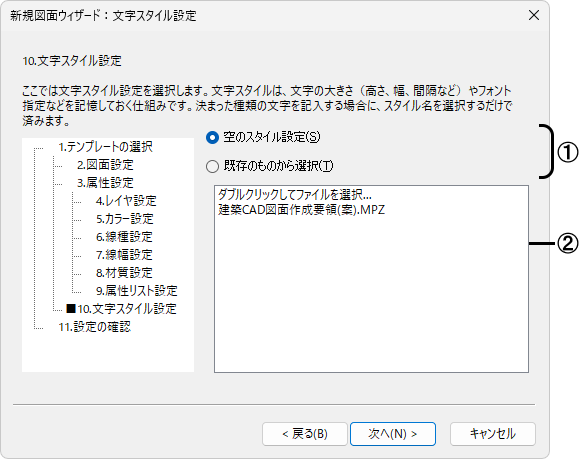
Task: Open step 1.テンプレートの選択 in the tree
Action: [x=105, y=147]
